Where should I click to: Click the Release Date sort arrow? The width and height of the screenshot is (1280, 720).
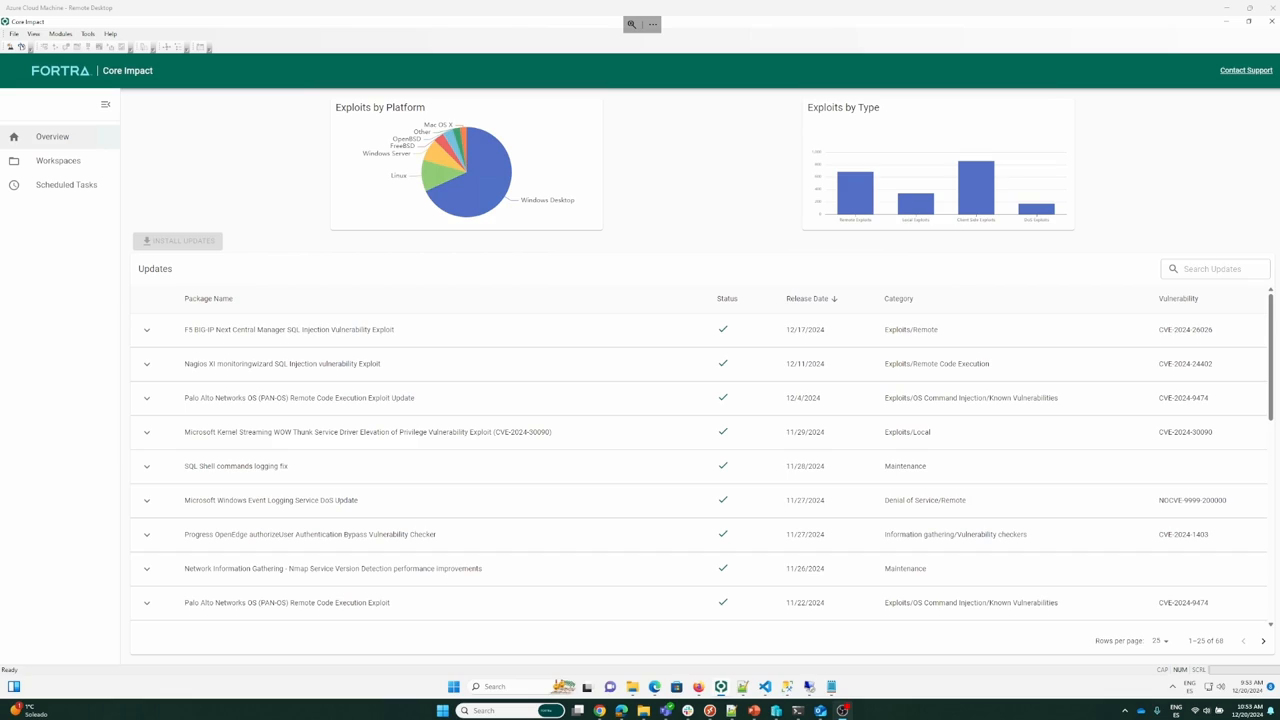pos(834,299)
